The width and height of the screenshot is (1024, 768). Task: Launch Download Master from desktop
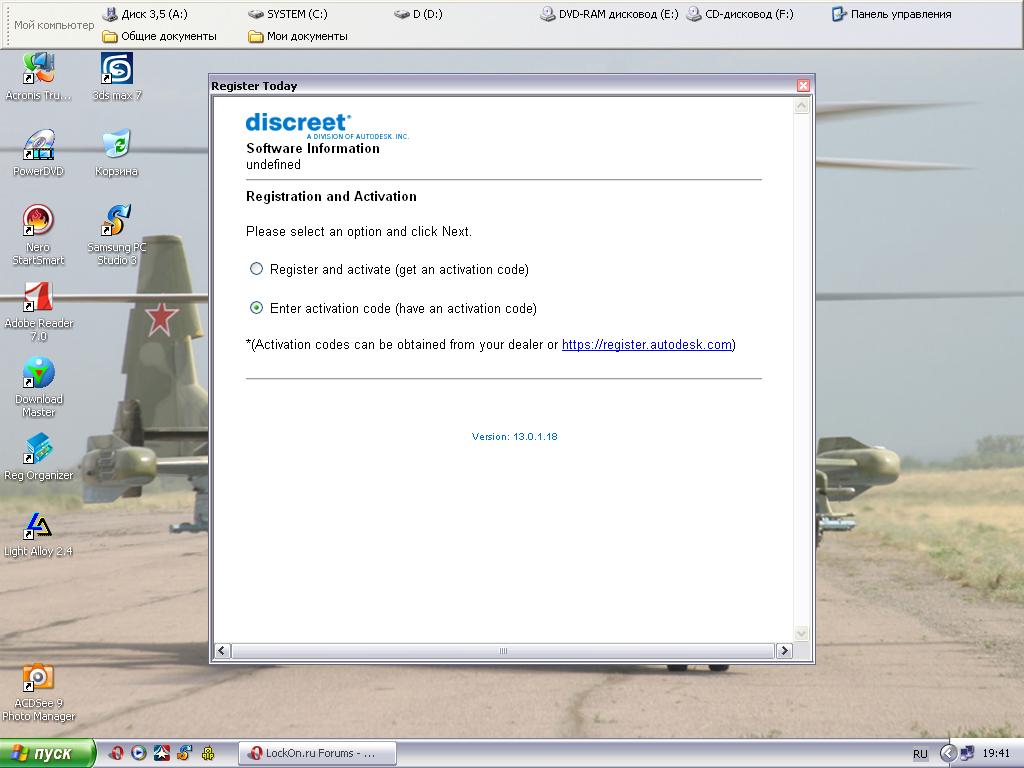click(x=39, y=387)
